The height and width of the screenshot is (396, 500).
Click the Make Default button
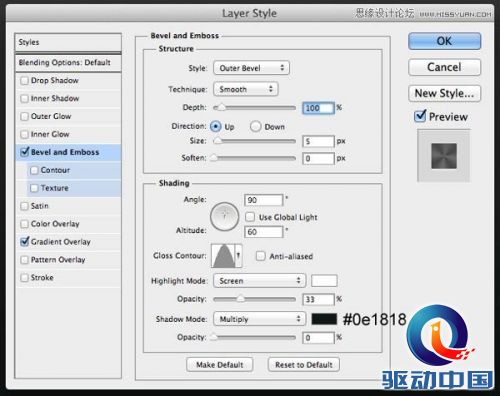[220, 365]
